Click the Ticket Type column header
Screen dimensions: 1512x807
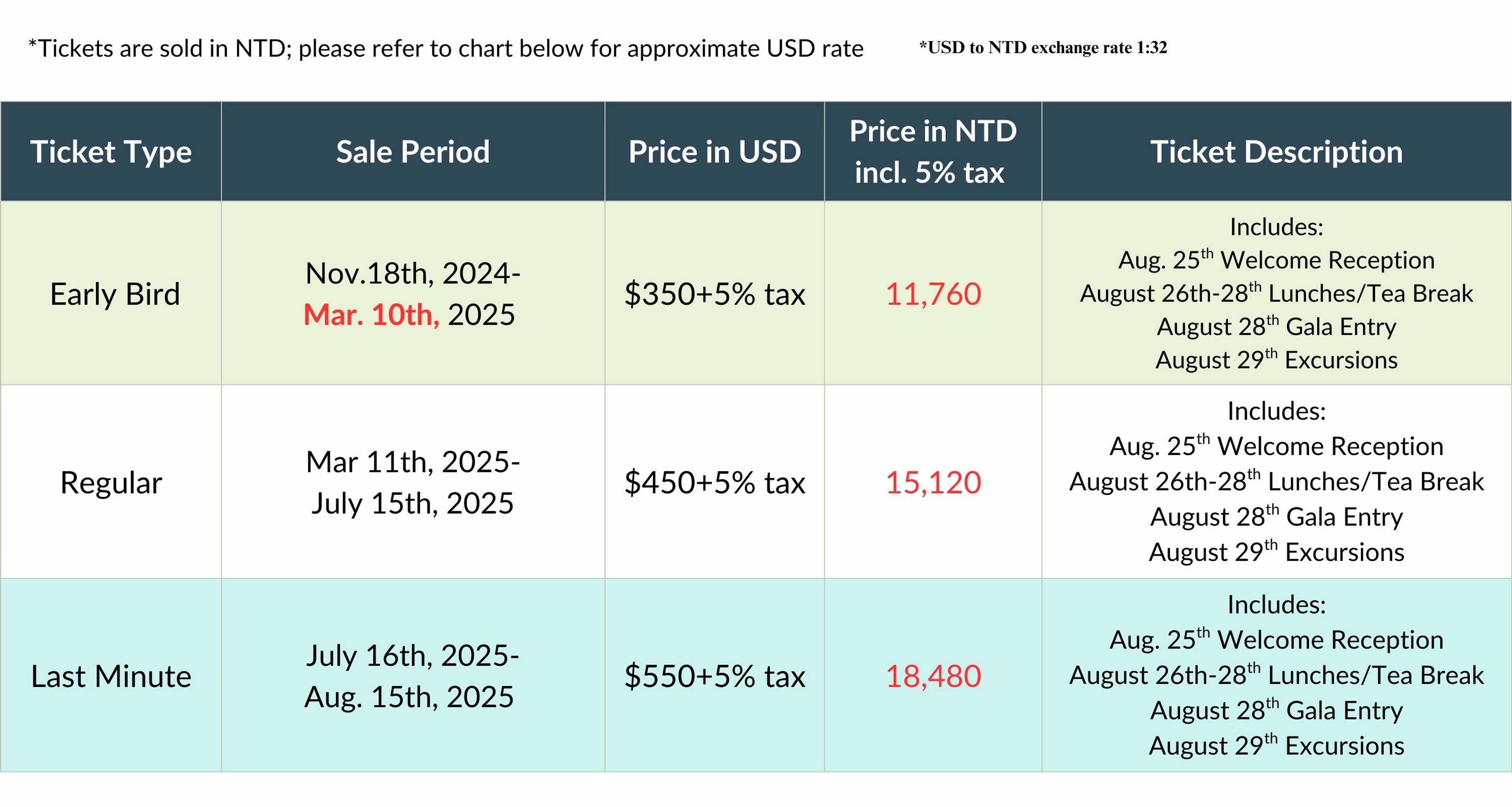111,151
